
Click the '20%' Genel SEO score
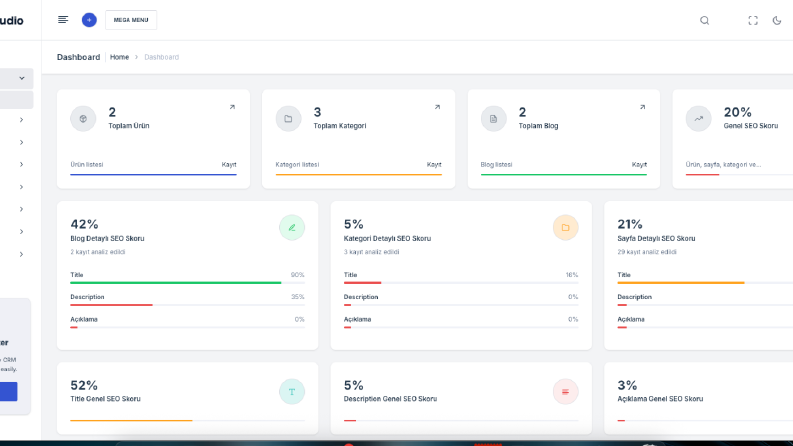point(737,112)
